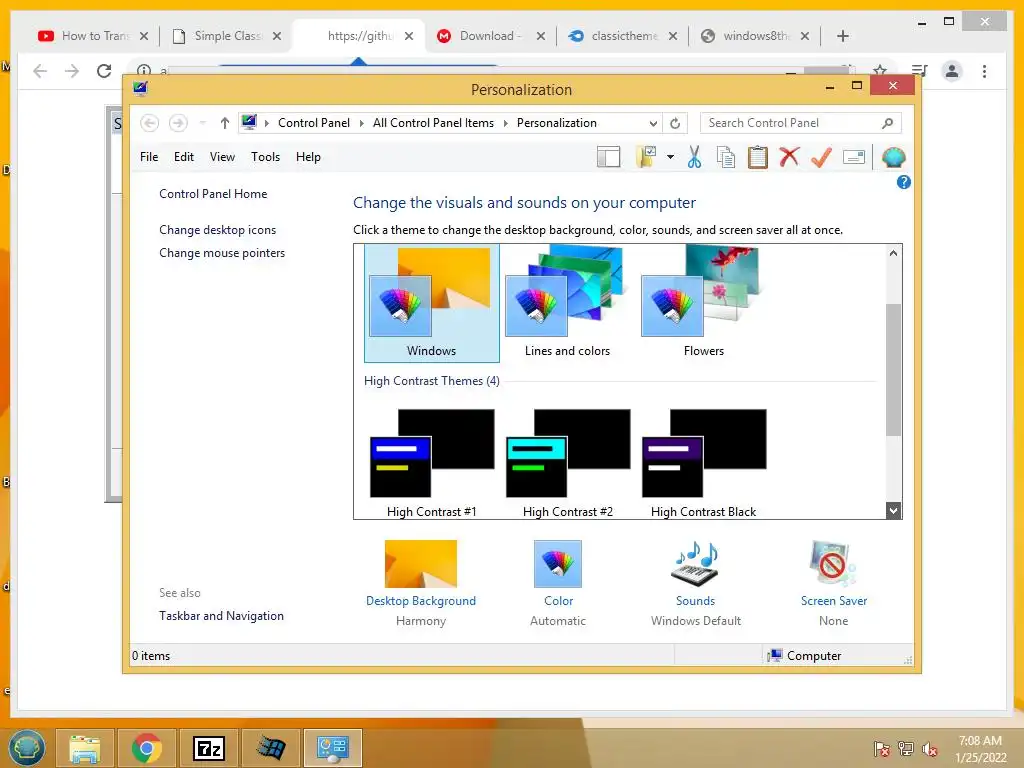Switch to the Download browser tab
The height and width of the screenshot is (768, 1024).
pyautogui.click(x=490, y=36)
